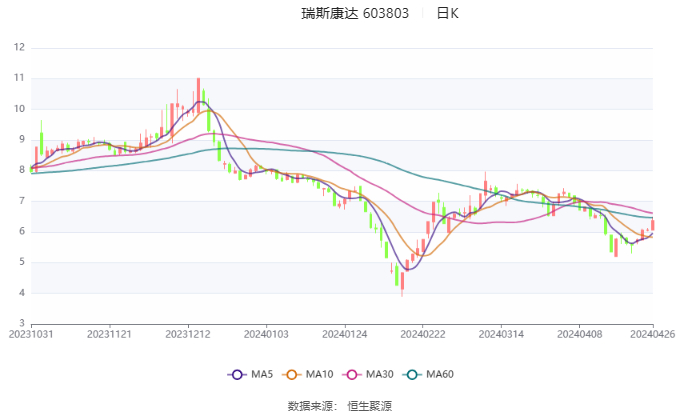Toggle the MA60 teal legend circle icon
Screen dimensions: 680x413
412,374
